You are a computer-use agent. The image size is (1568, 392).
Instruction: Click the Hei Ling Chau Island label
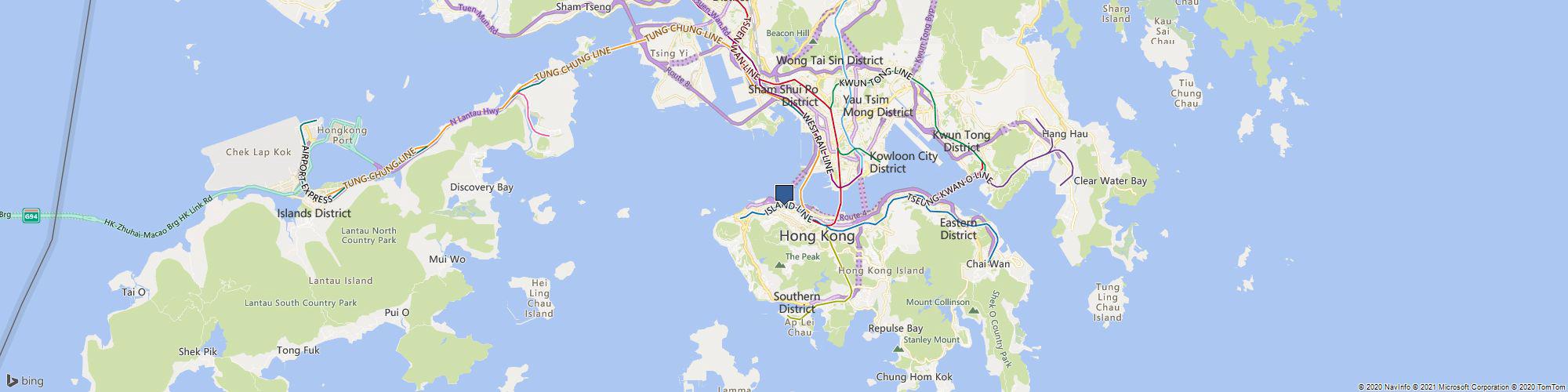[x=539, y=298]
